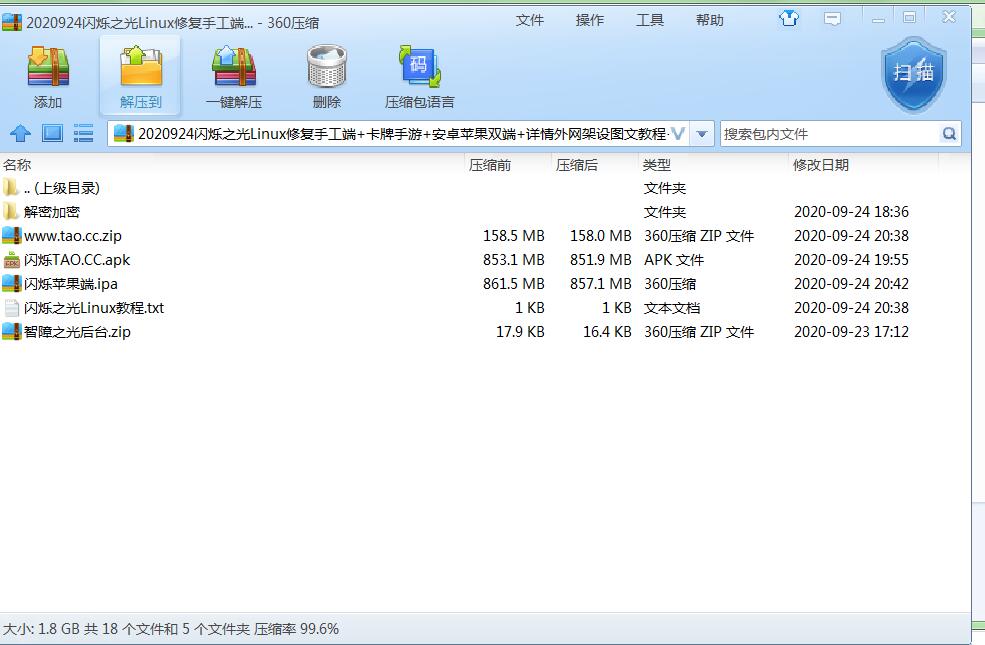Switch to detailed list view mode
The image size is (985, 645).
[x=84, y=134]
